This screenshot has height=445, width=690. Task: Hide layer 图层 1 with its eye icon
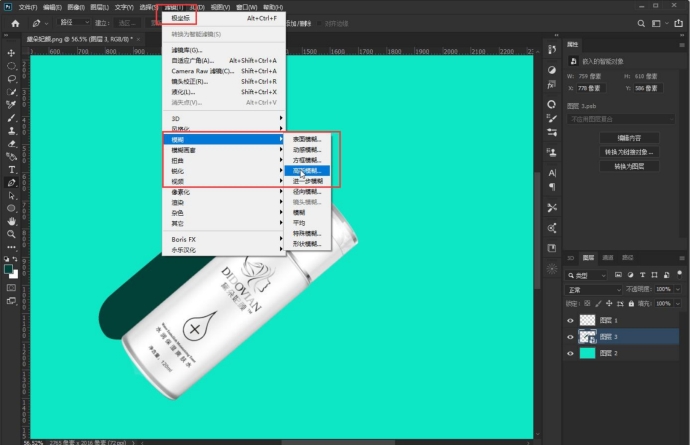(570, 320)
